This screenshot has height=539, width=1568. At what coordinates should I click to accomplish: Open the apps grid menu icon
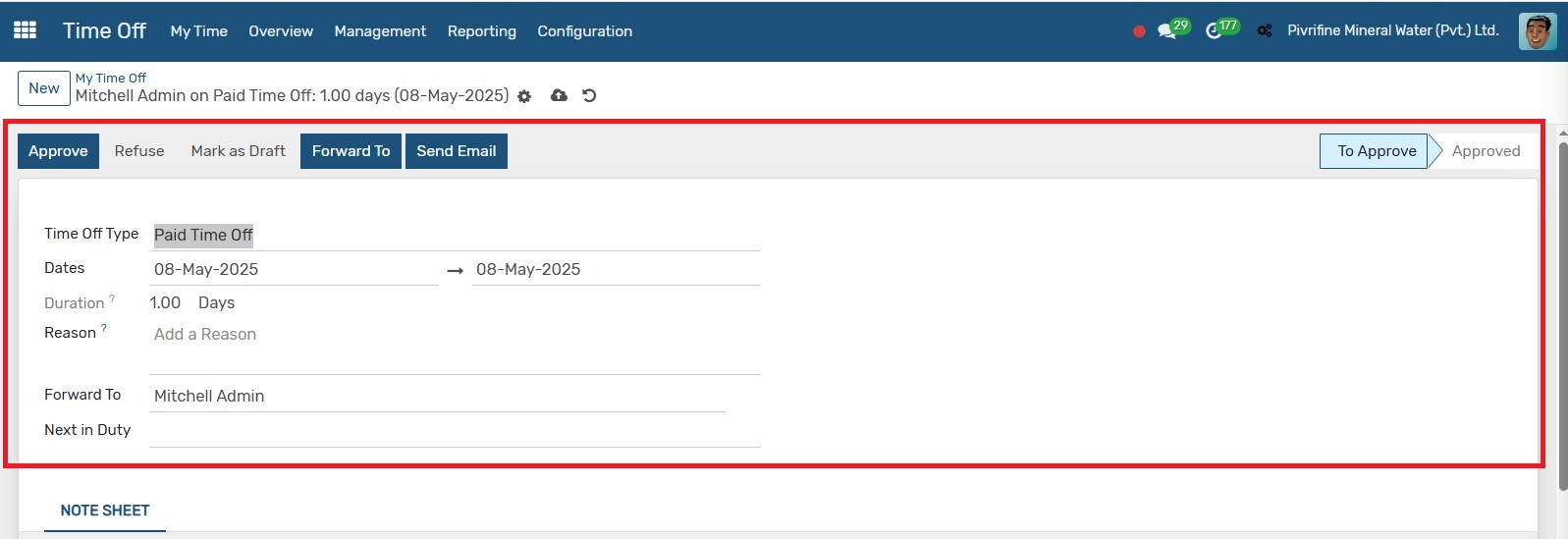[x=26, y=30]
